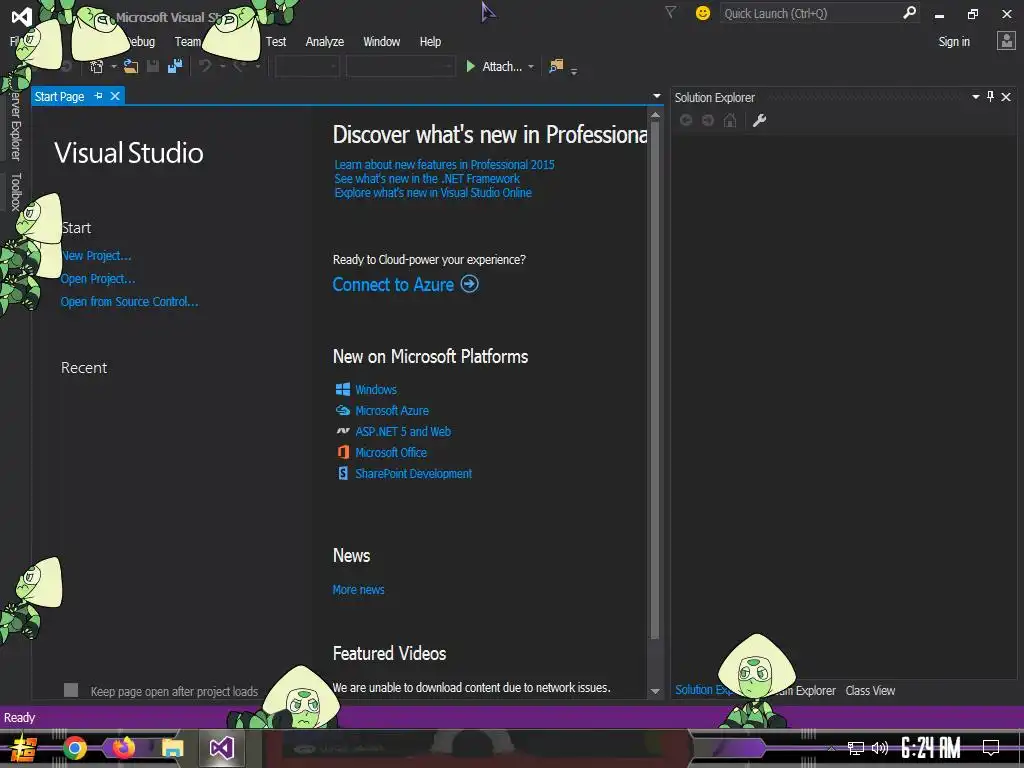The width and height of the screenshot is (1024, 768).
Task: Open the Team menu
Action: tap(187, 41)
